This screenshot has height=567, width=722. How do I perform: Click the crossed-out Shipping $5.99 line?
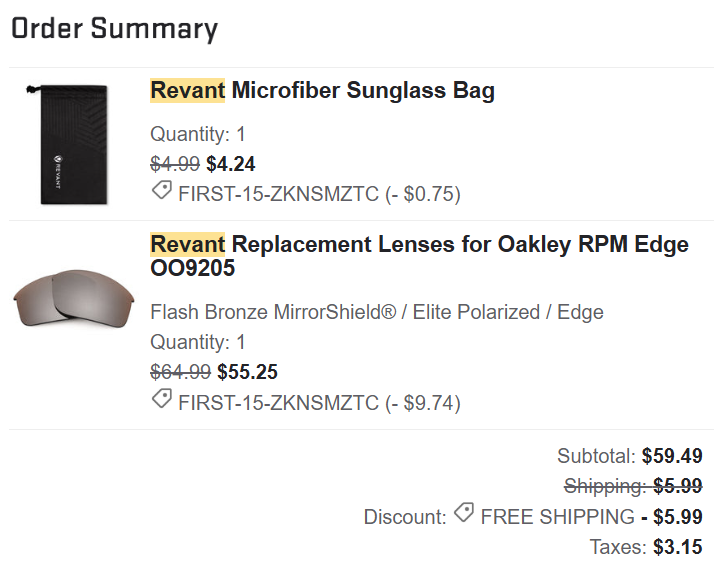tap(632, 486)
